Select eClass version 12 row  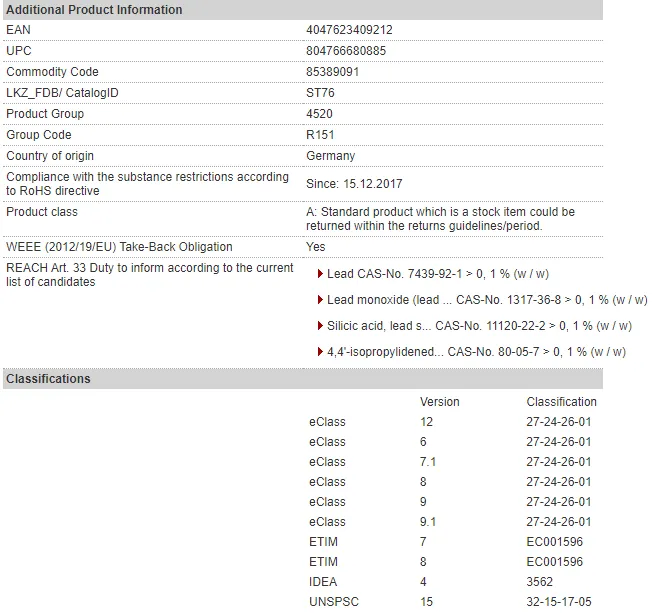coord(450,422)
